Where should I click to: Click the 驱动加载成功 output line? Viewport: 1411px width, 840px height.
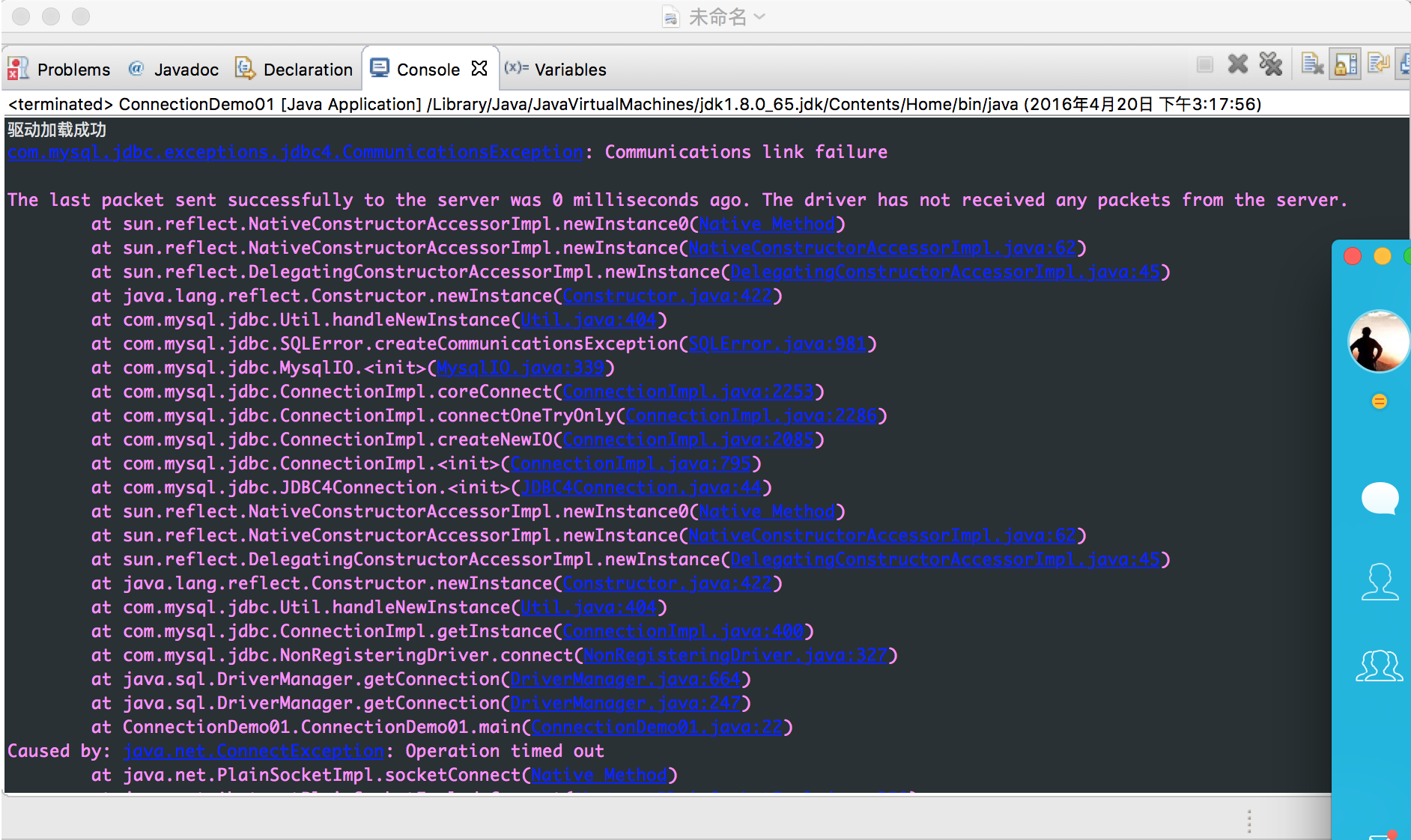(x=57, y=130)
